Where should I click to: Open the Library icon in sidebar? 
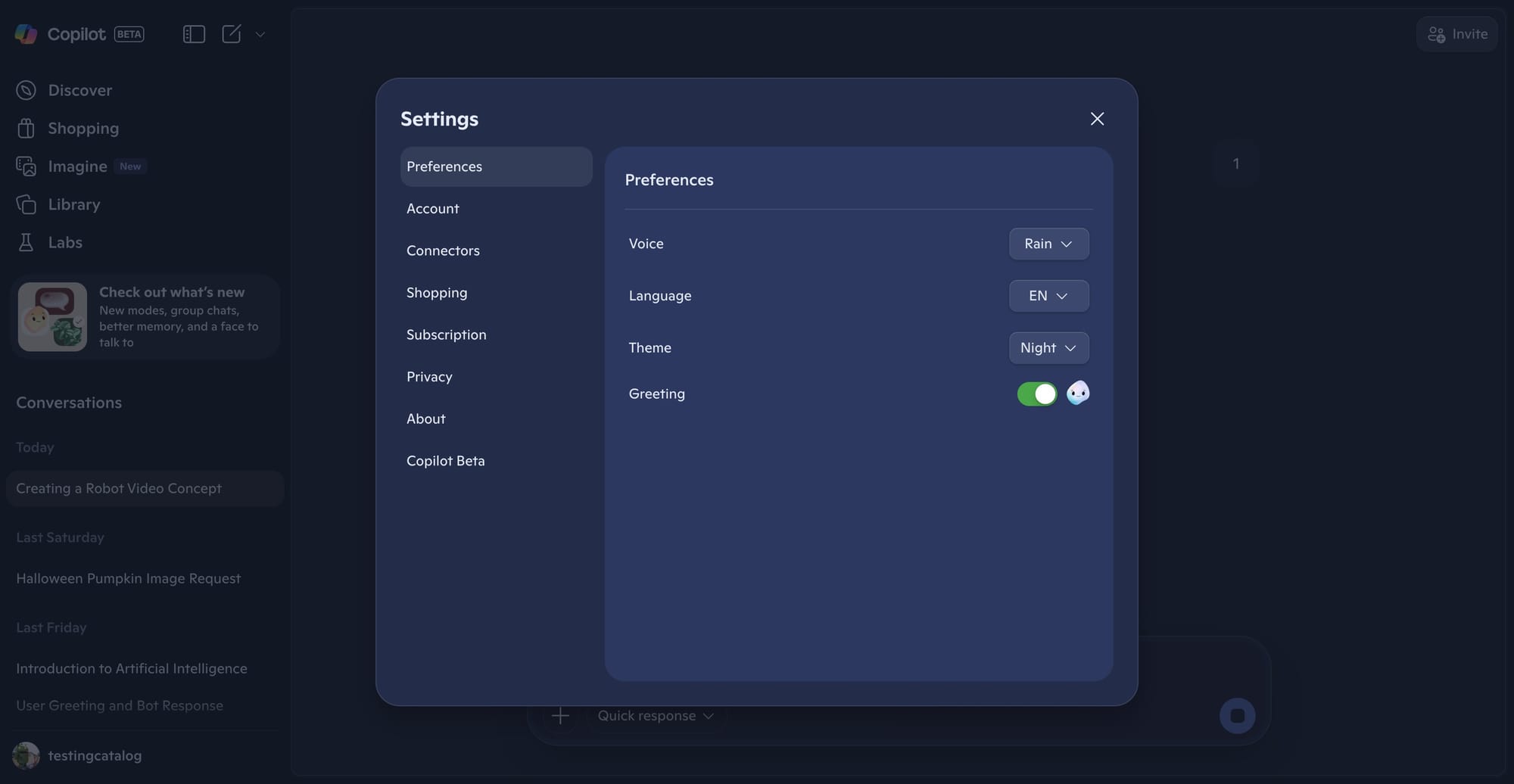(26, 204)
